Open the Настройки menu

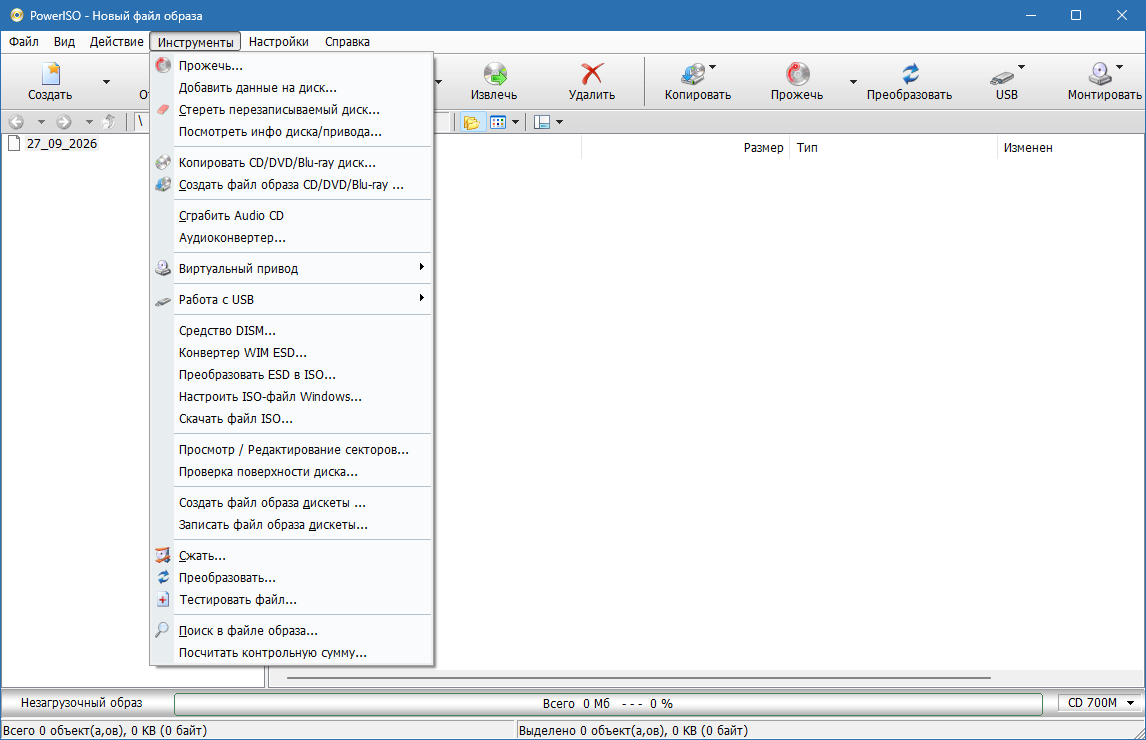click(278, 42)
